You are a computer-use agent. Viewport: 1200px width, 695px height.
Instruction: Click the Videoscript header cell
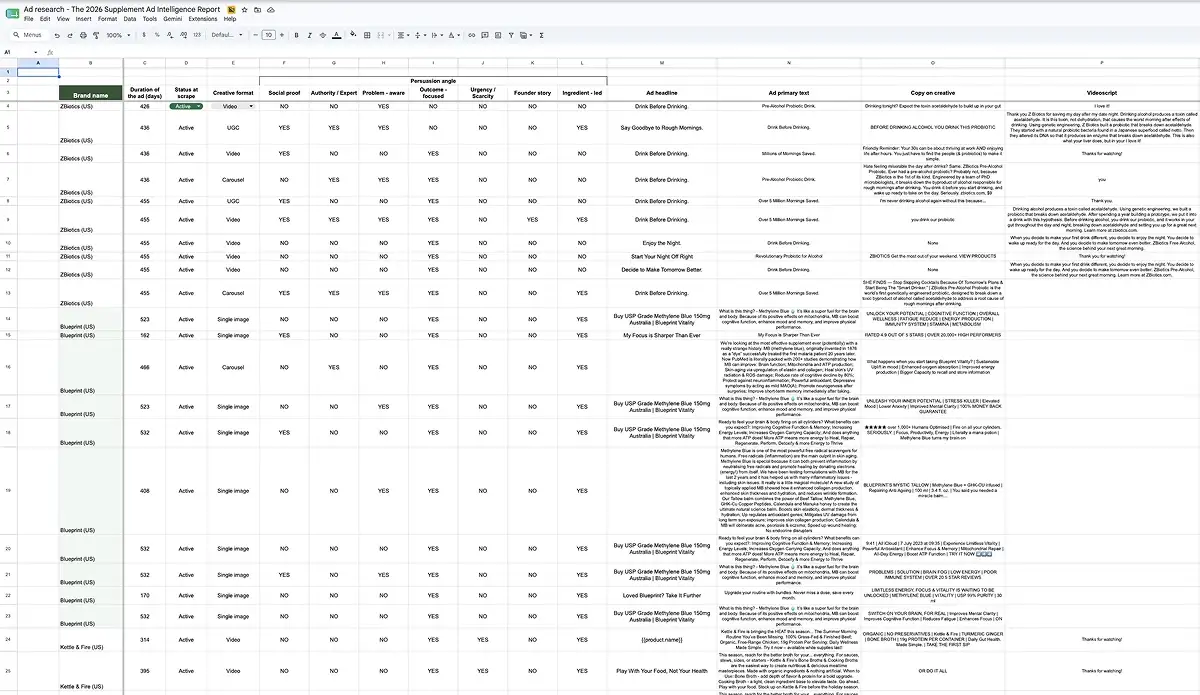[1102, 92]
